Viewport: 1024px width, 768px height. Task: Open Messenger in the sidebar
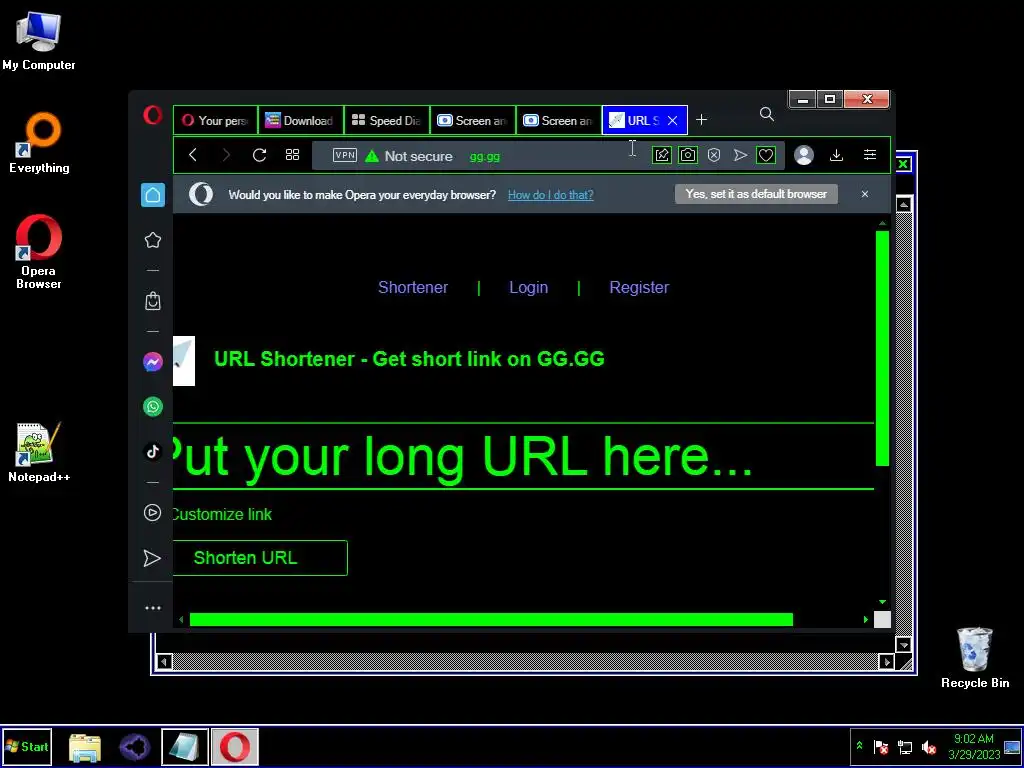click(153, 362)
